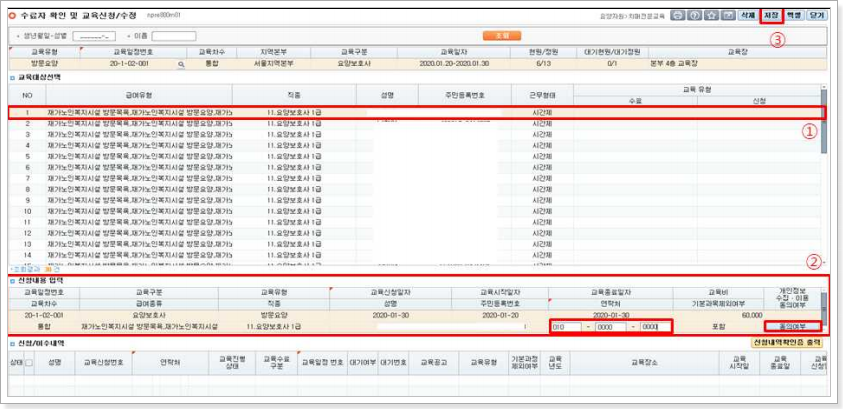Click the 직종 column header in target list
The image size is (843, 409).
[294, 95]
